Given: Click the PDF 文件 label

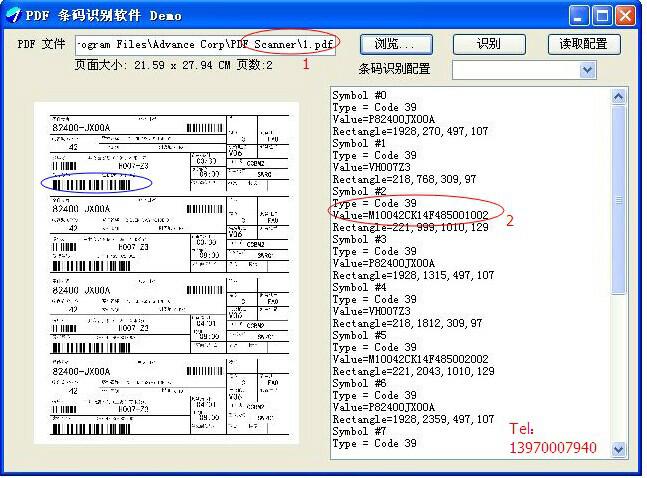Looking at the screenshot, I should click(41, 44).
